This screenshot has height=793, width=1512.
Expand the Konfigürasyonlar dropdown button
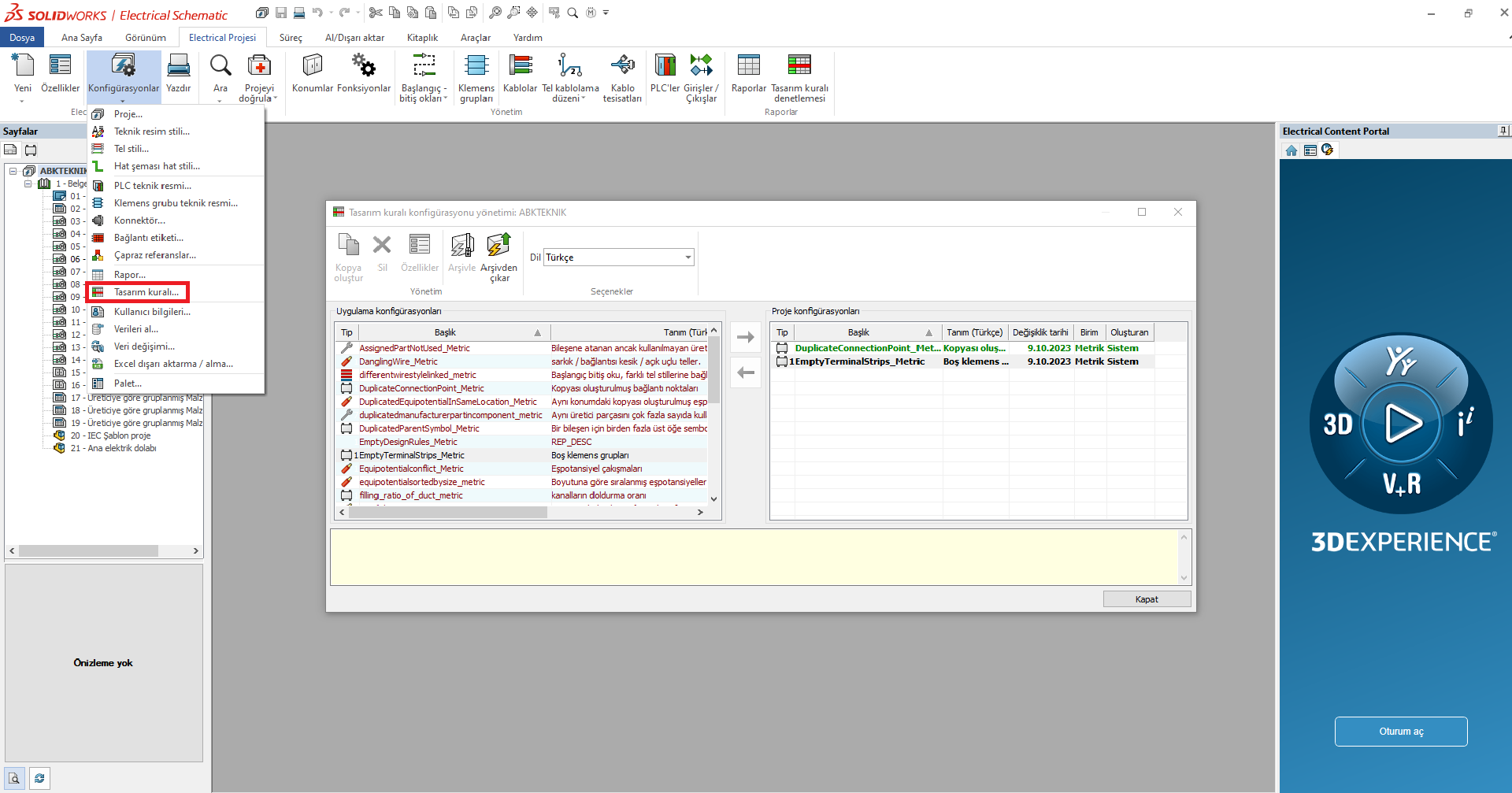[x=124, y=100]
